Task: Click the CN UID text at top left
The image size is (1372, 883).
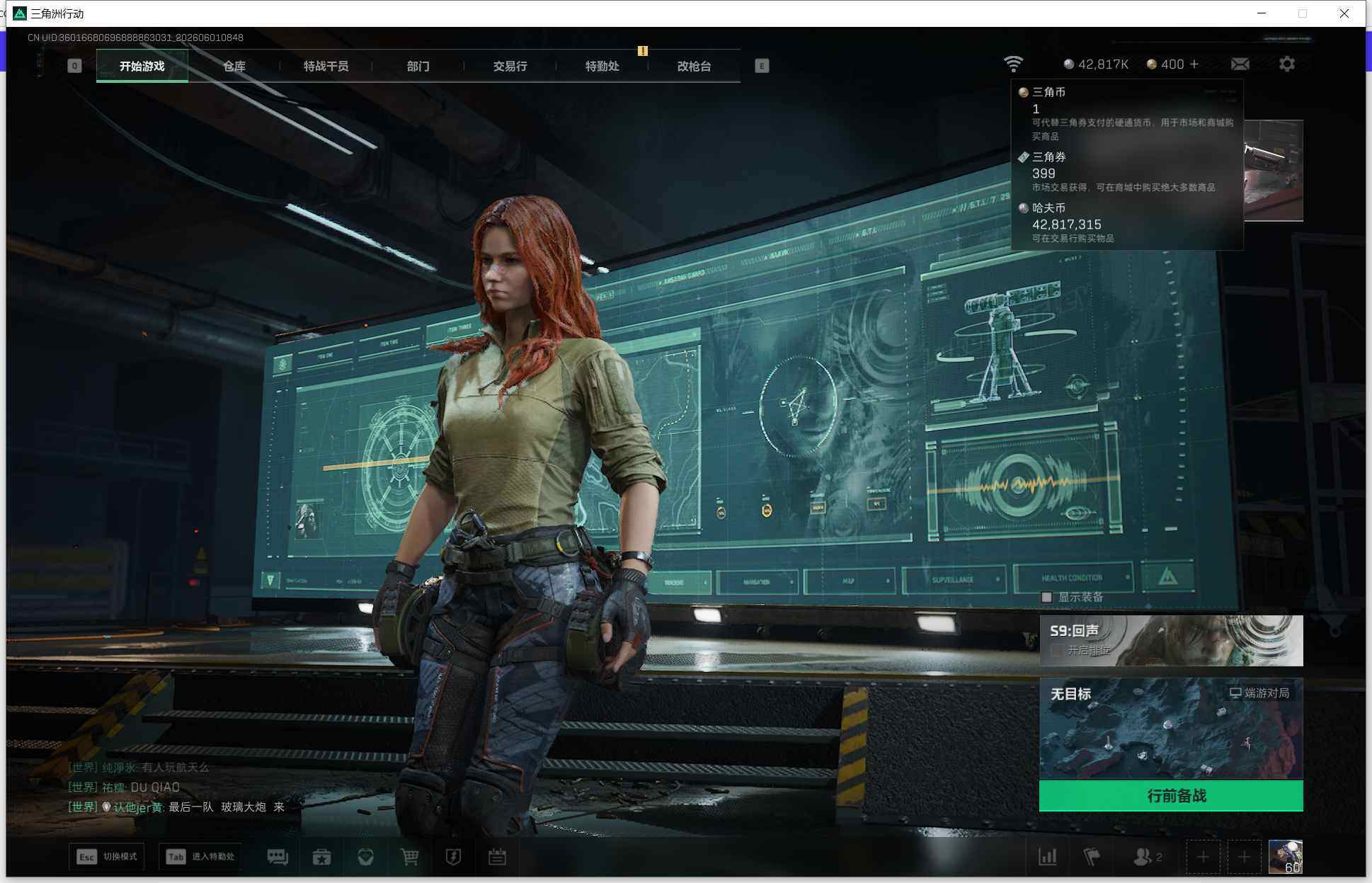Action: (x=135, y=38)
